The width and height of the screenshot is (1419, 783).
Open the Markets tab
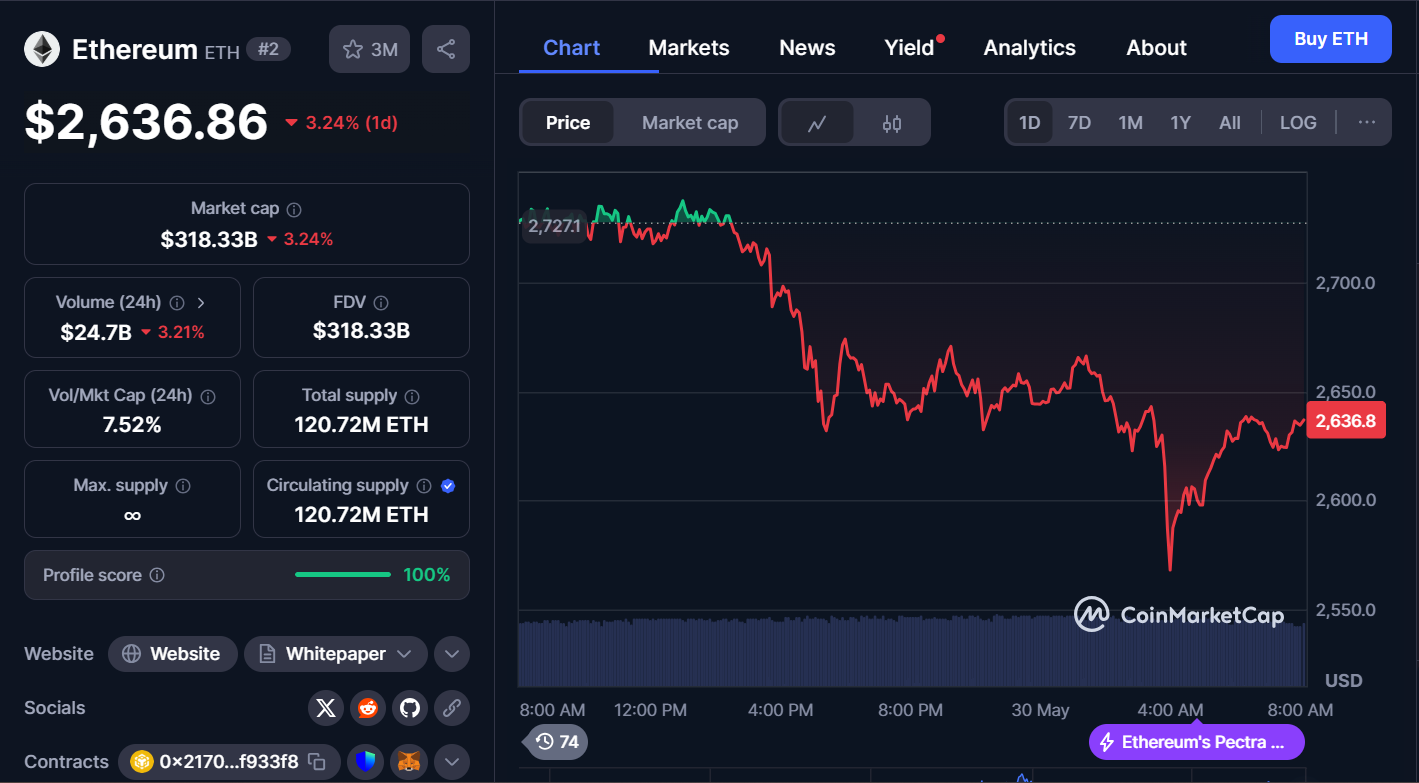coord(689,48)
